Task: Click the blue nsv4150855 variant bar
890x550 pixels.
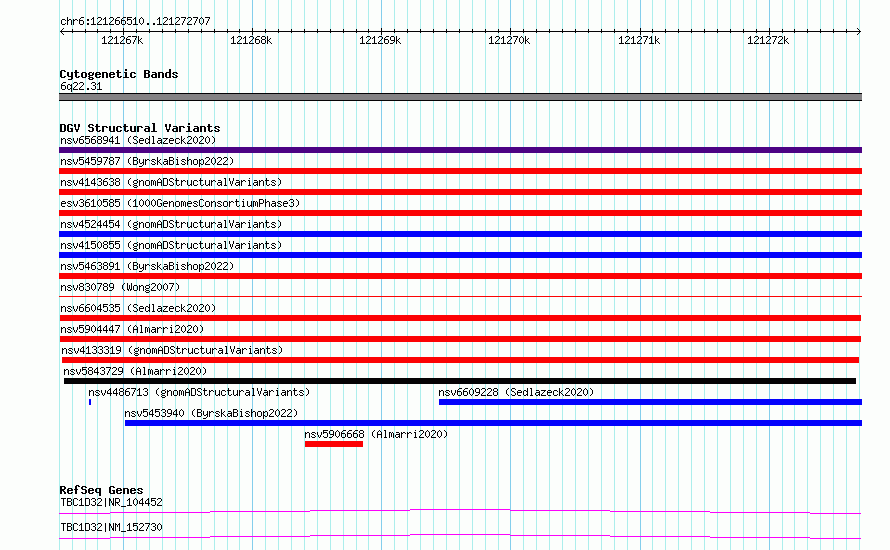Action: coord(460,255)
